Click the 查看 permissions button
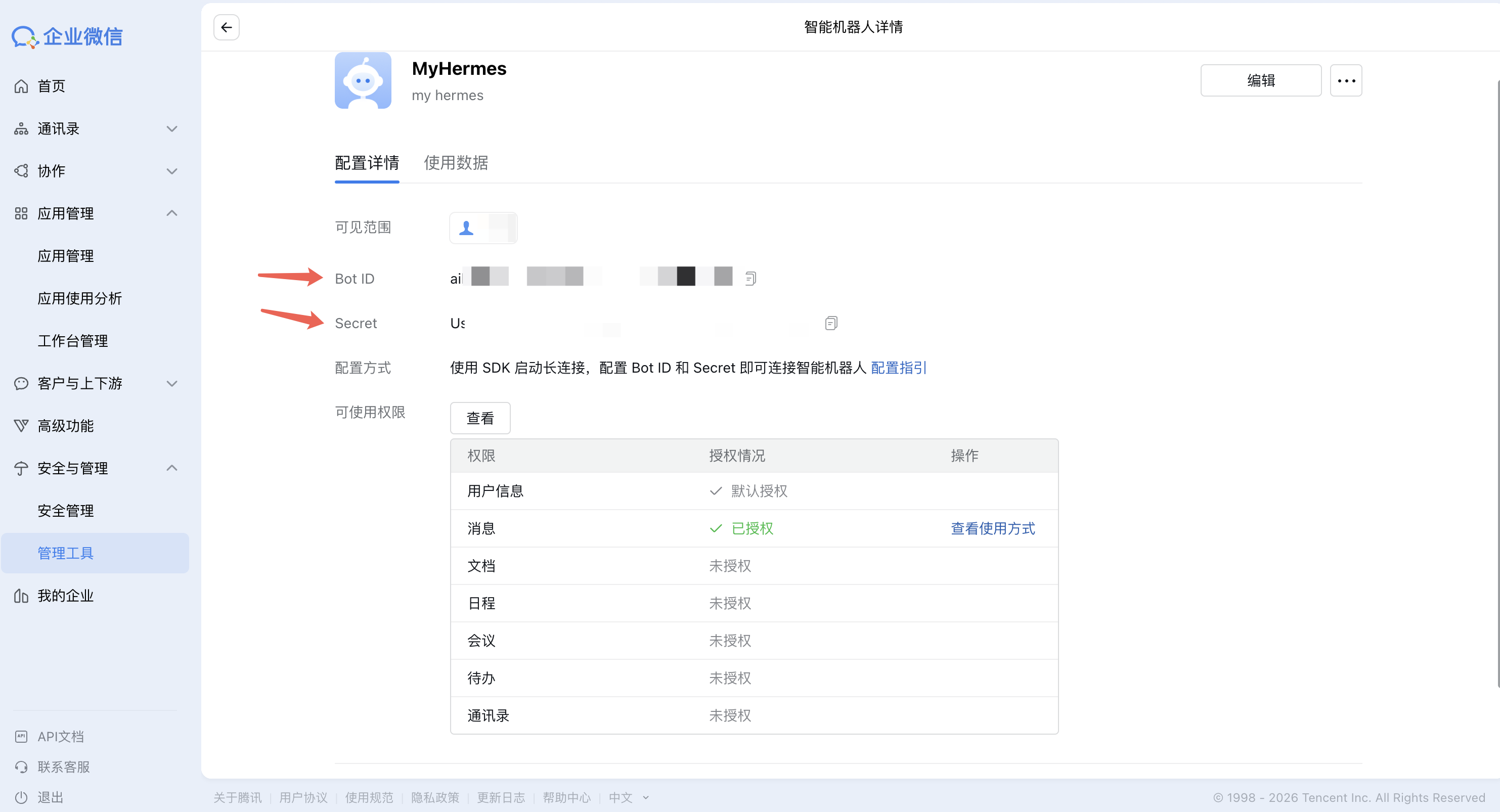This screenshot has height=812, width=1500. [480, 418]
